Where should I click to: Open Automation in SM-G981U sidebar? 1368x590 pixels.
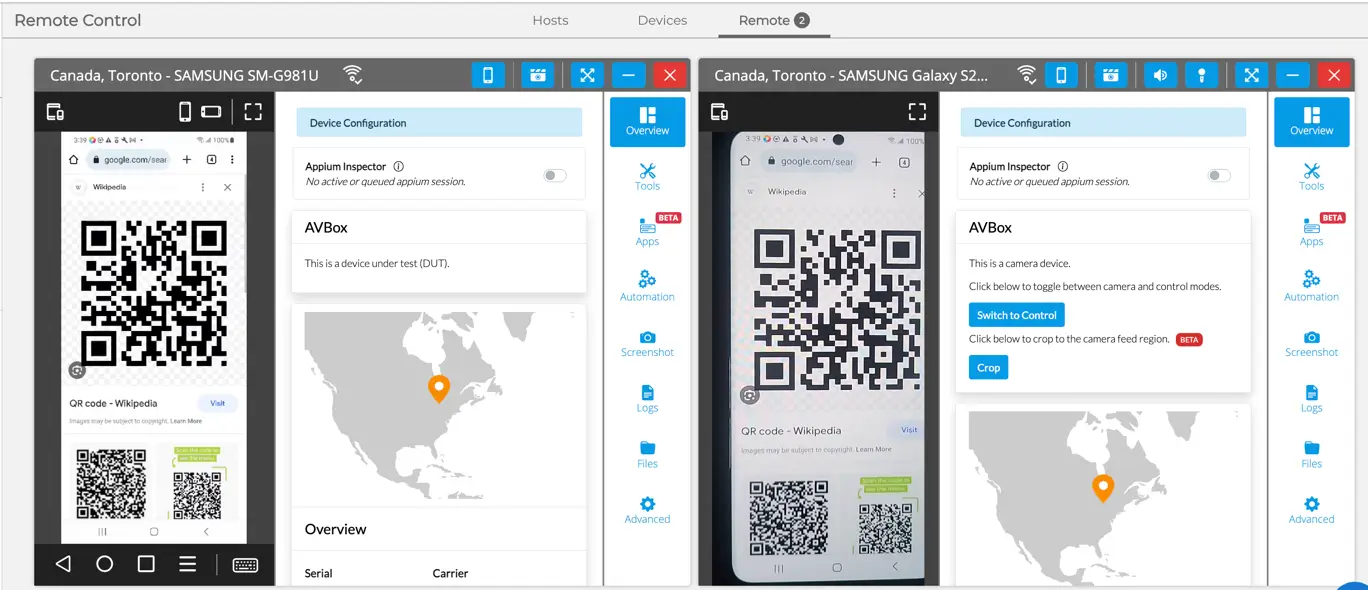coord(647,287)
